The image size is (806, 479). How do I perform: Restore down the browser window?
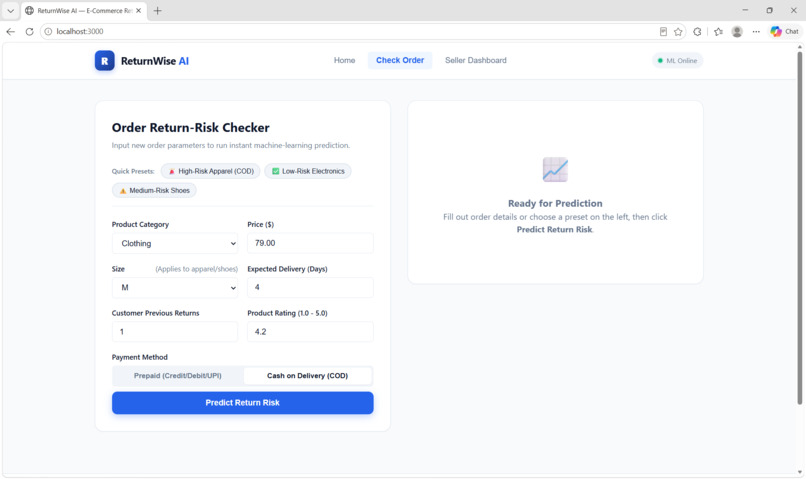[770, 10]
